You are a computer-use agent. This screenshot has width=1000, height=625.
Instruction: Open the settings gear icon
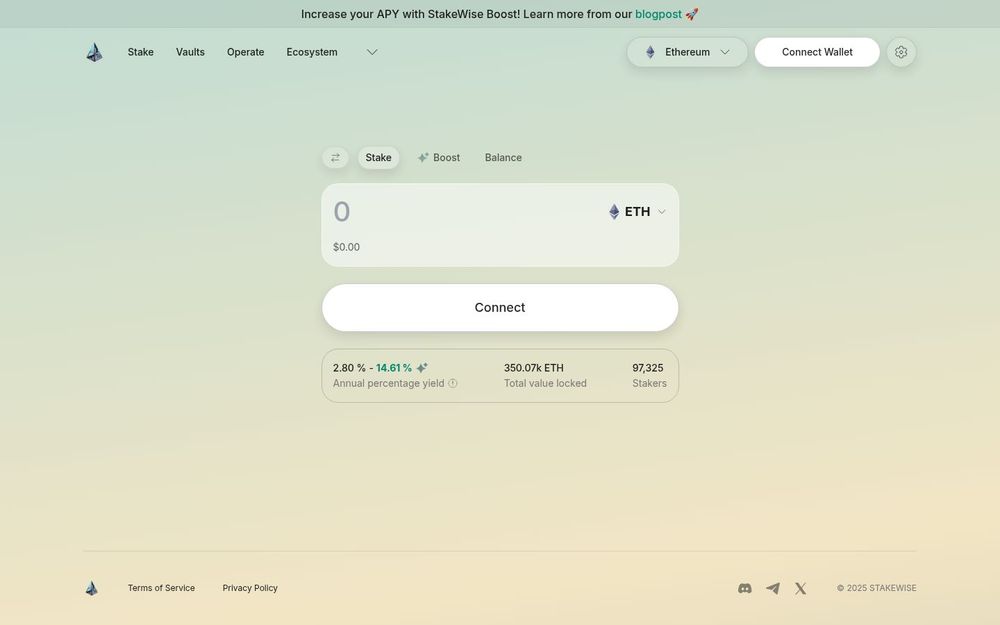(901, 52)
